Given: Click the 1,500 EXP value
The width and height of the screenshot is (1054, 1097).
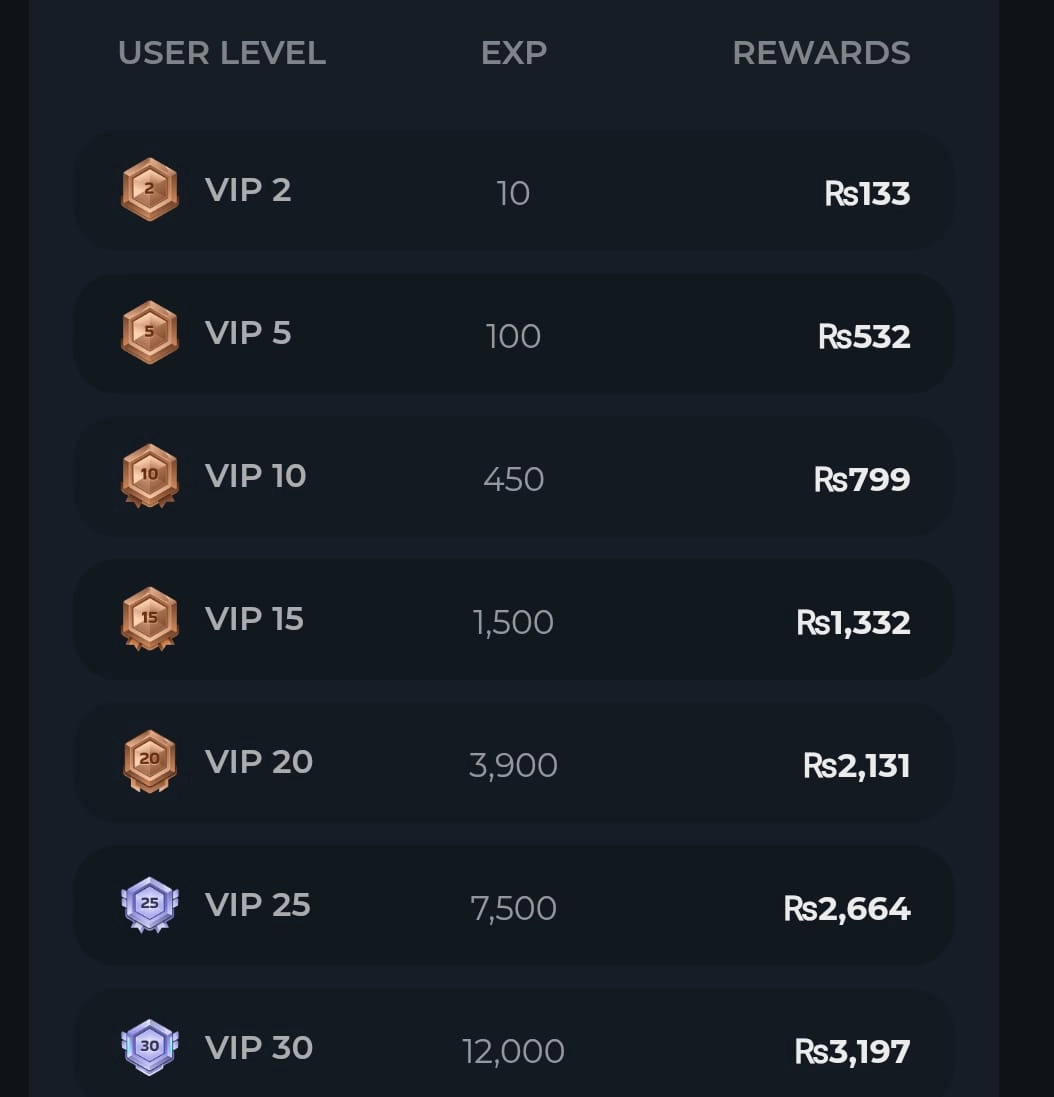Looking at the screenshot, I should pos(513,622).
